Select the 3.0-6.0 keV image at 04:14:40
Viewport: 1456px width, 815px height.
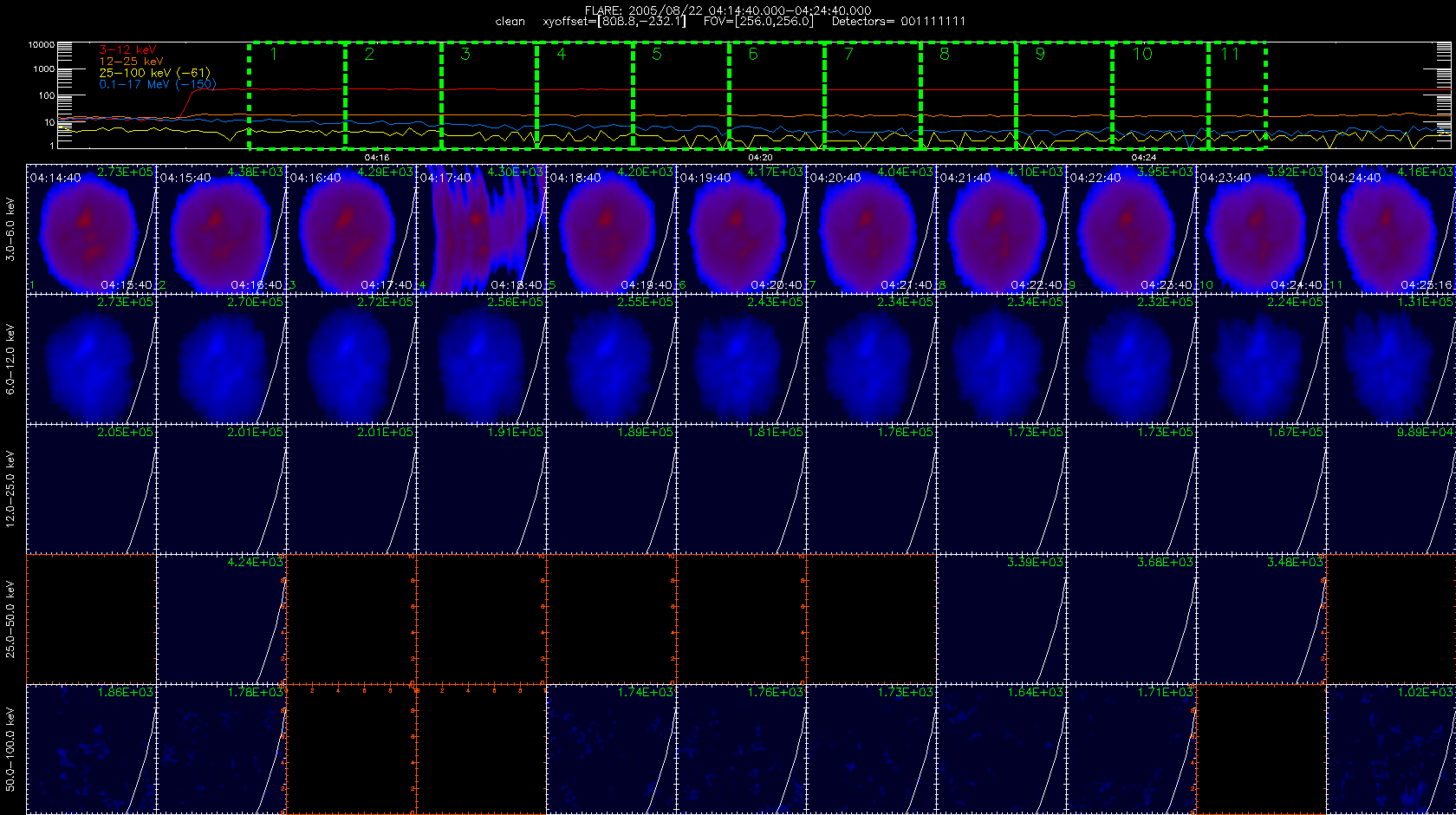(x=91, y=229)
